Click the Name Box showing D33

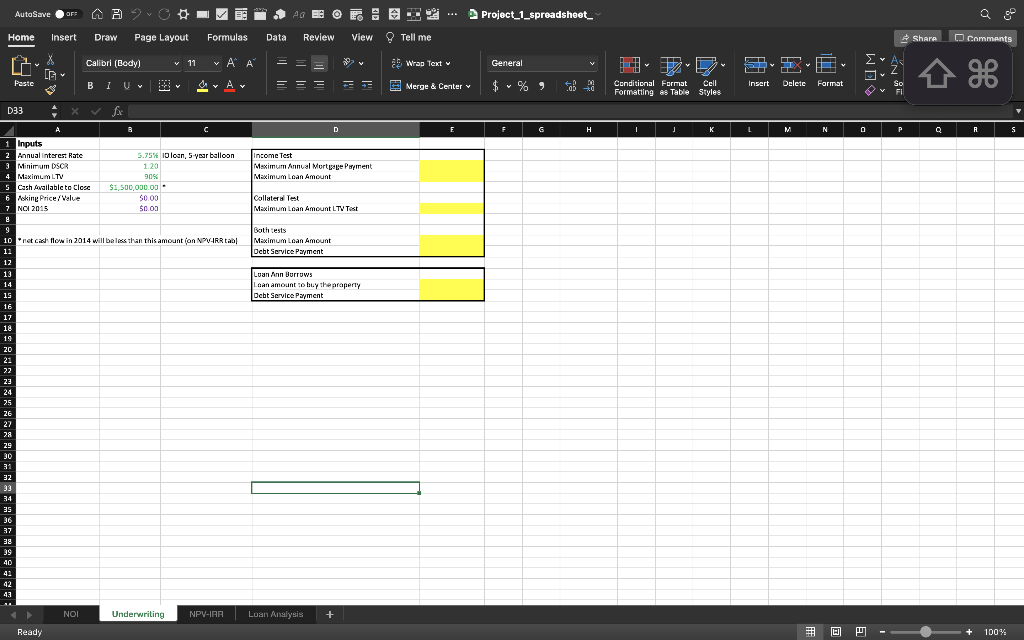(x=24, y=111)
